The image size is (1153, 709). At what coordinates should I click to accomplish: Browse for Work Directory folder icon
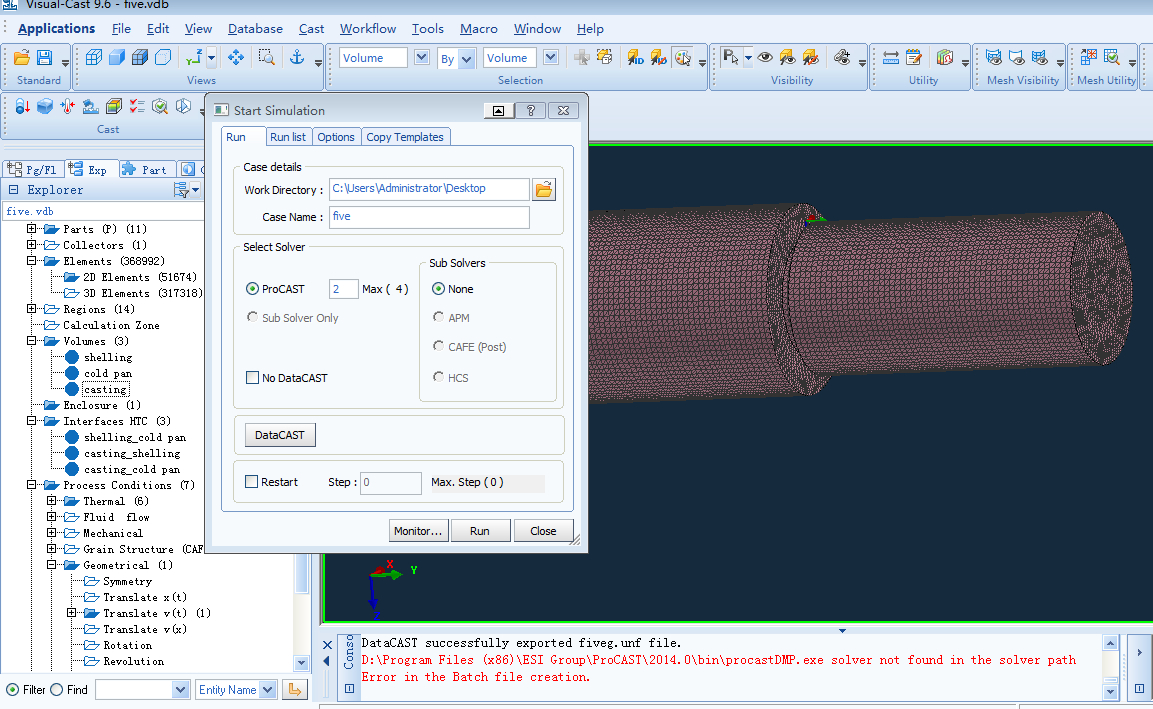pos(543,189)
